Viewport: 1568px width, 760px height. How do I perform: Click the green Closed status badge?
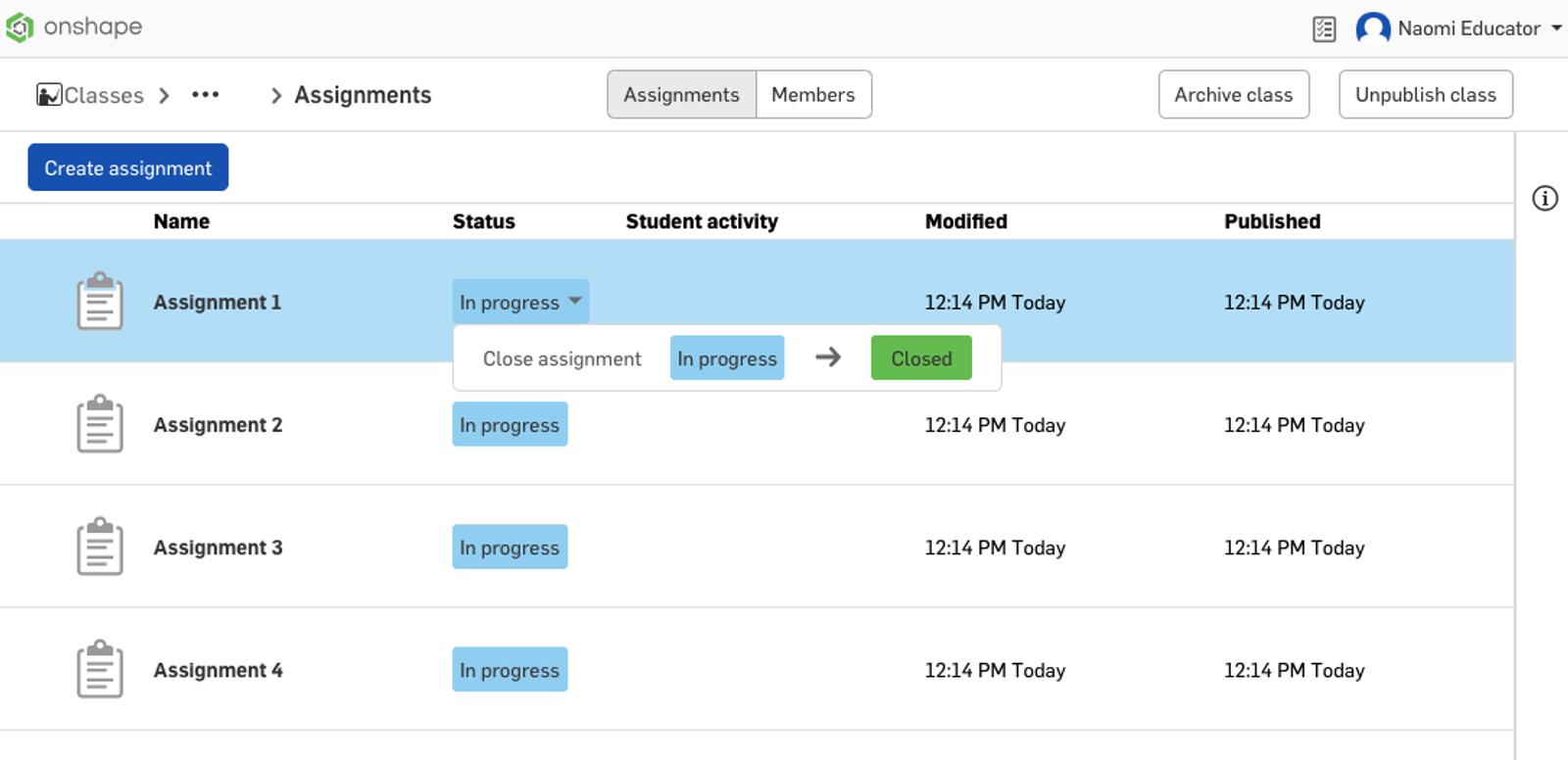(920, 358)
